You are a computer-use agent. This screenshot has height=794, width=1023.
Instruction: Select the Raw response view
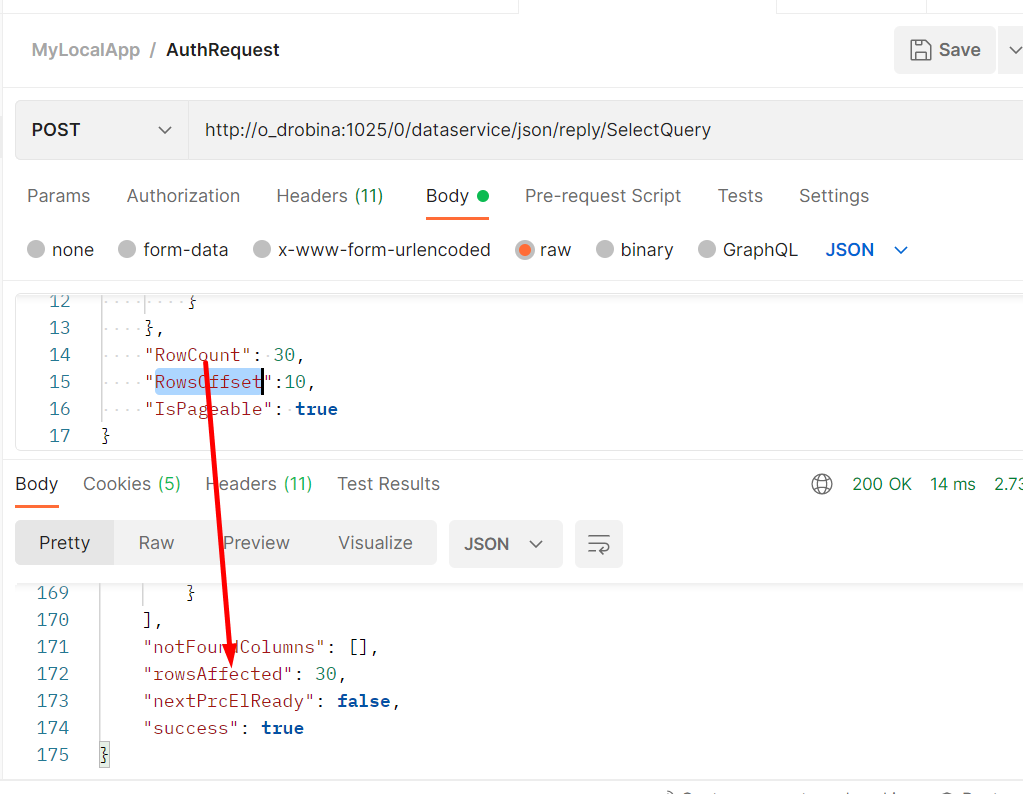156,543
